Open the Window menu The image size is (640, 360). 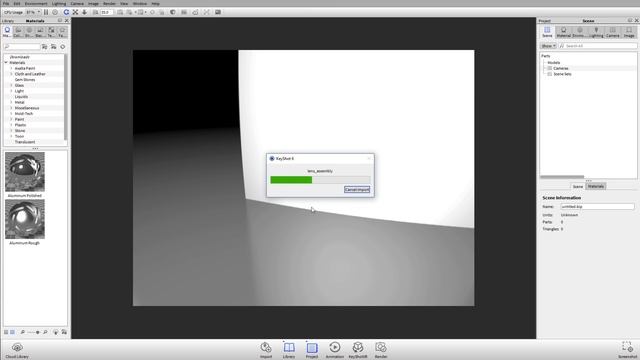click(140, 4)
